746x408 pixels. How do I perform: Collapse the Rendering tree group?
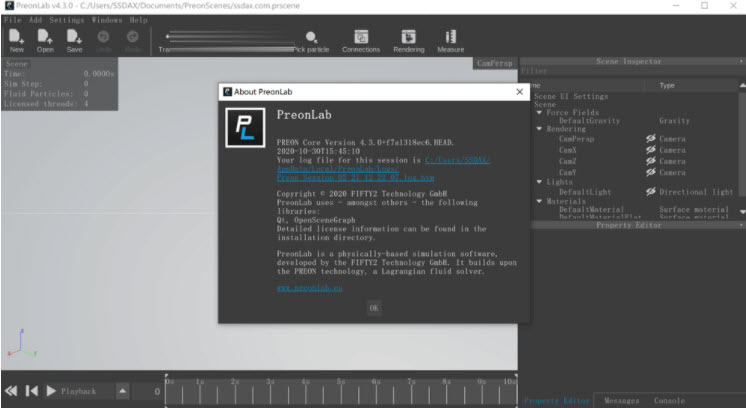click(540, 128)
